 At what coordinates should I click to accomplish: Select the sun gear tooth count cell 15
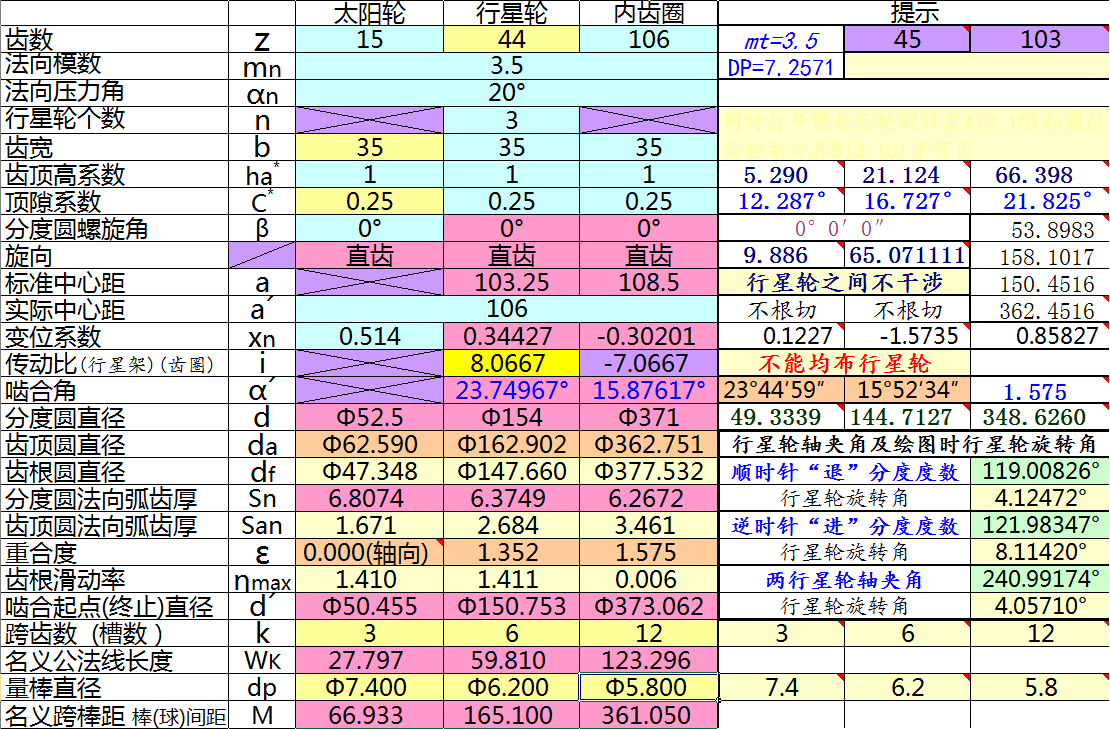370,39
